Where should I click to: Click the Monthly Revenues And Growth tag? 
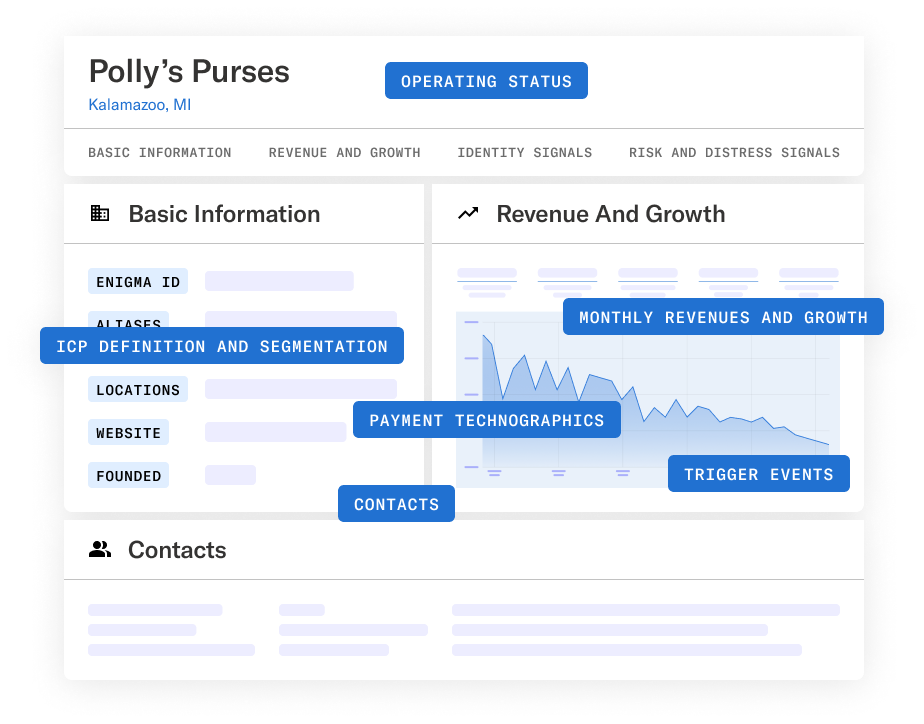tap(723, 317)
